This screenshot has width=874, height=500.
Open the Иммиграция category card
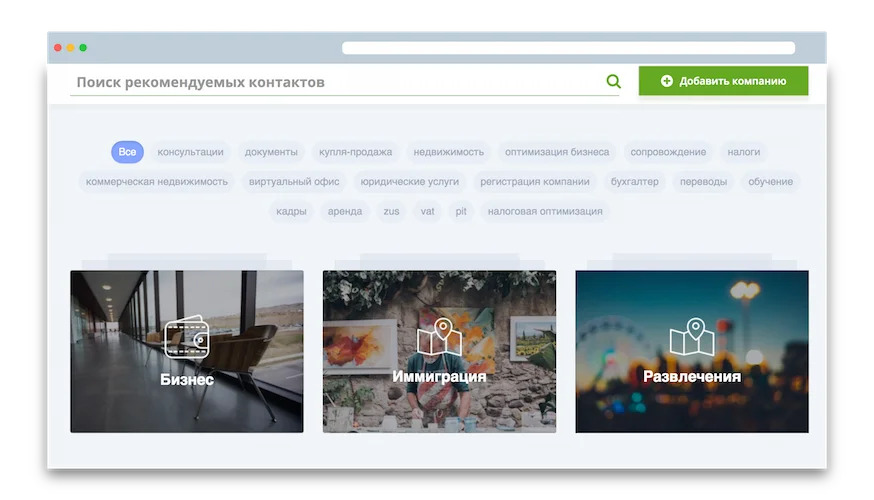coord(439,351)
